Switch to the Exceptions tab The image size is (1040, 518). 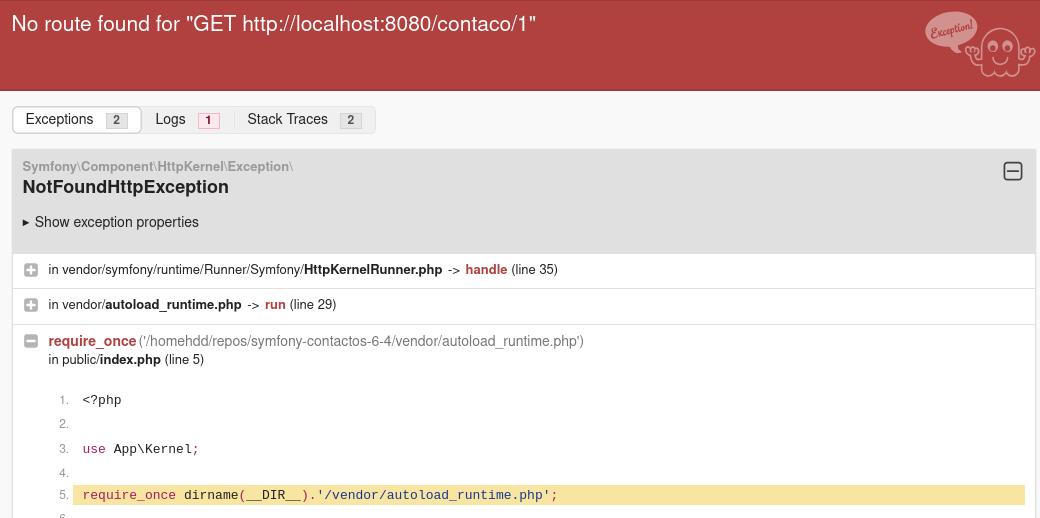coord(77,120)
